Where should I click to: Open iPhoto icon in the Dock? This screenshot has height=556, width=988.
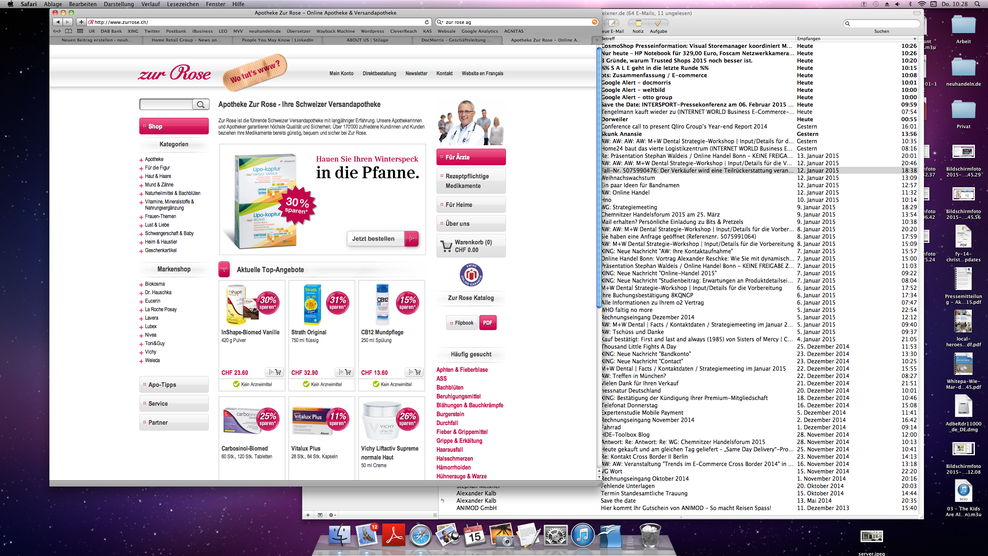(501, 535)
